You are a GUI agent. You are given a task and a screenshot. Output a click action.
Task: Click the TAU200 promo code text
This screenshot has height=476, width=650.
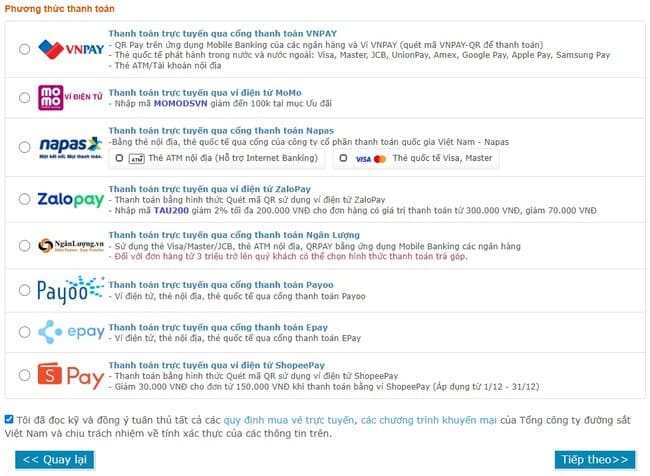point(171,210)
